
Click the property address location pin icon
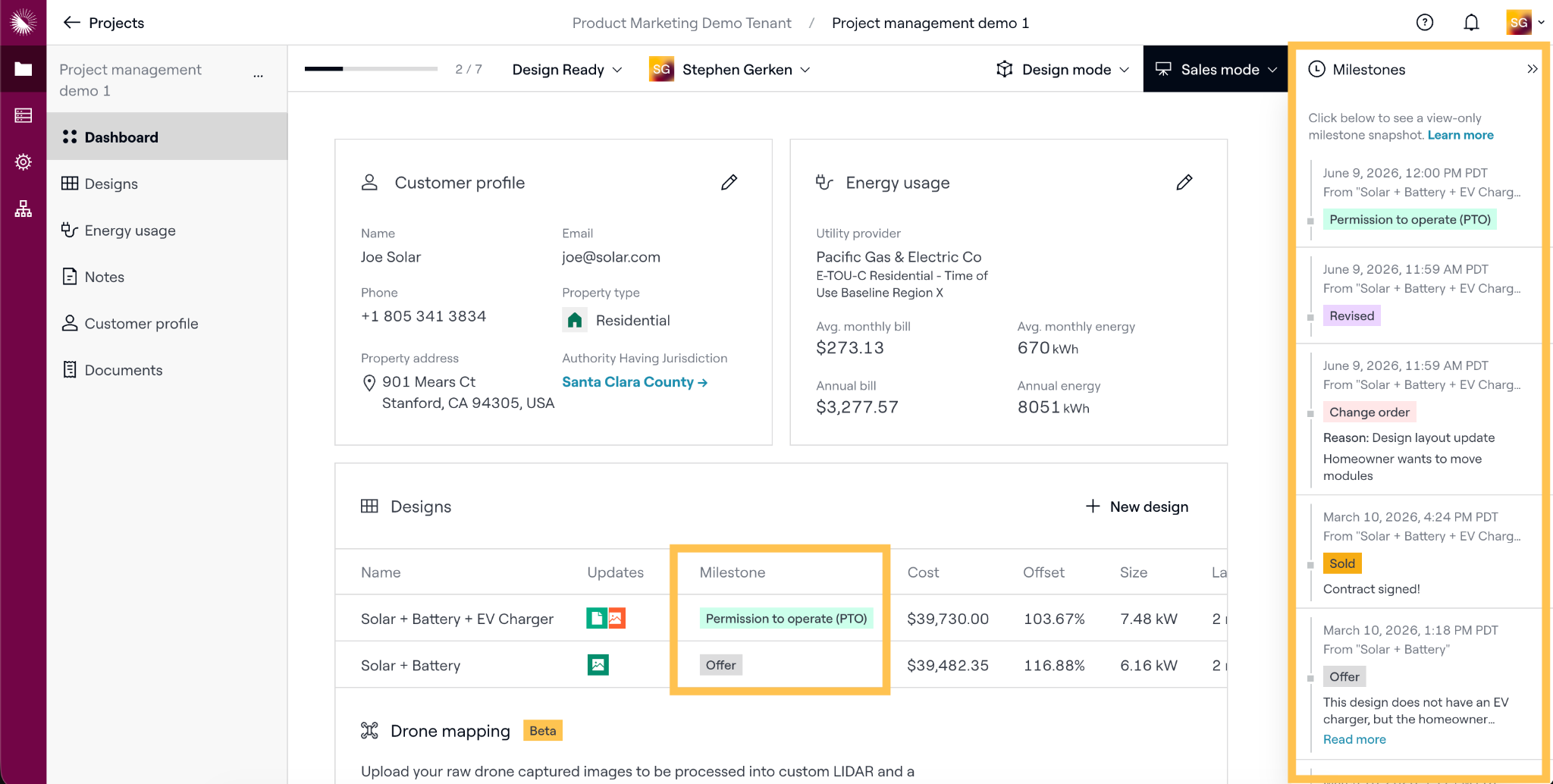click(369, 383)
